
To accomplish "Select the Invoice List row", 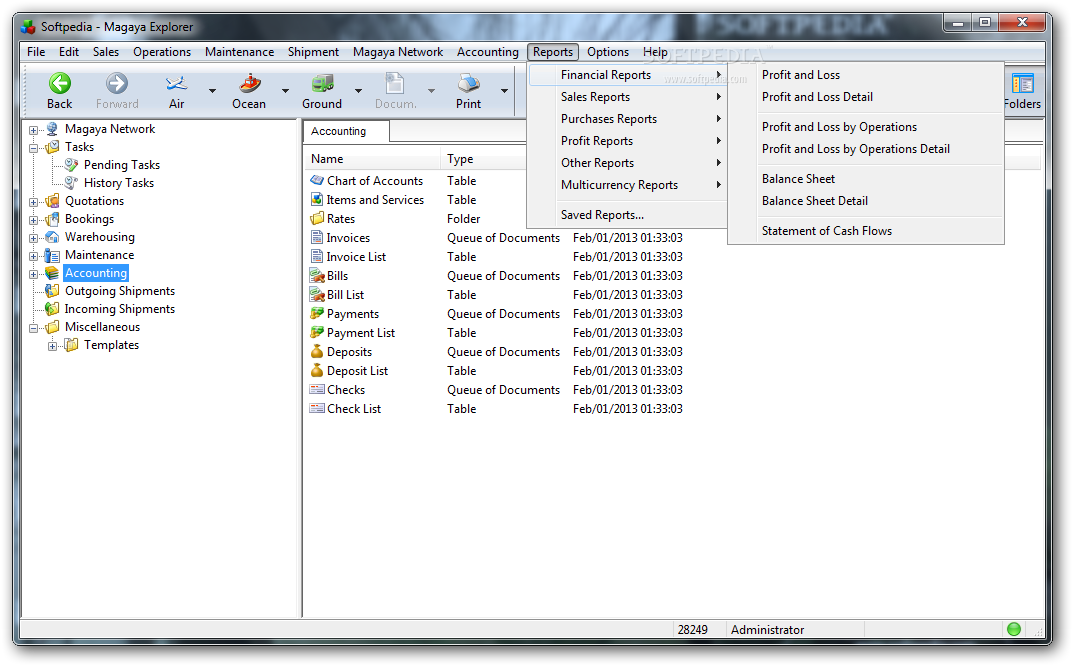I will click(x=496, y=257).
